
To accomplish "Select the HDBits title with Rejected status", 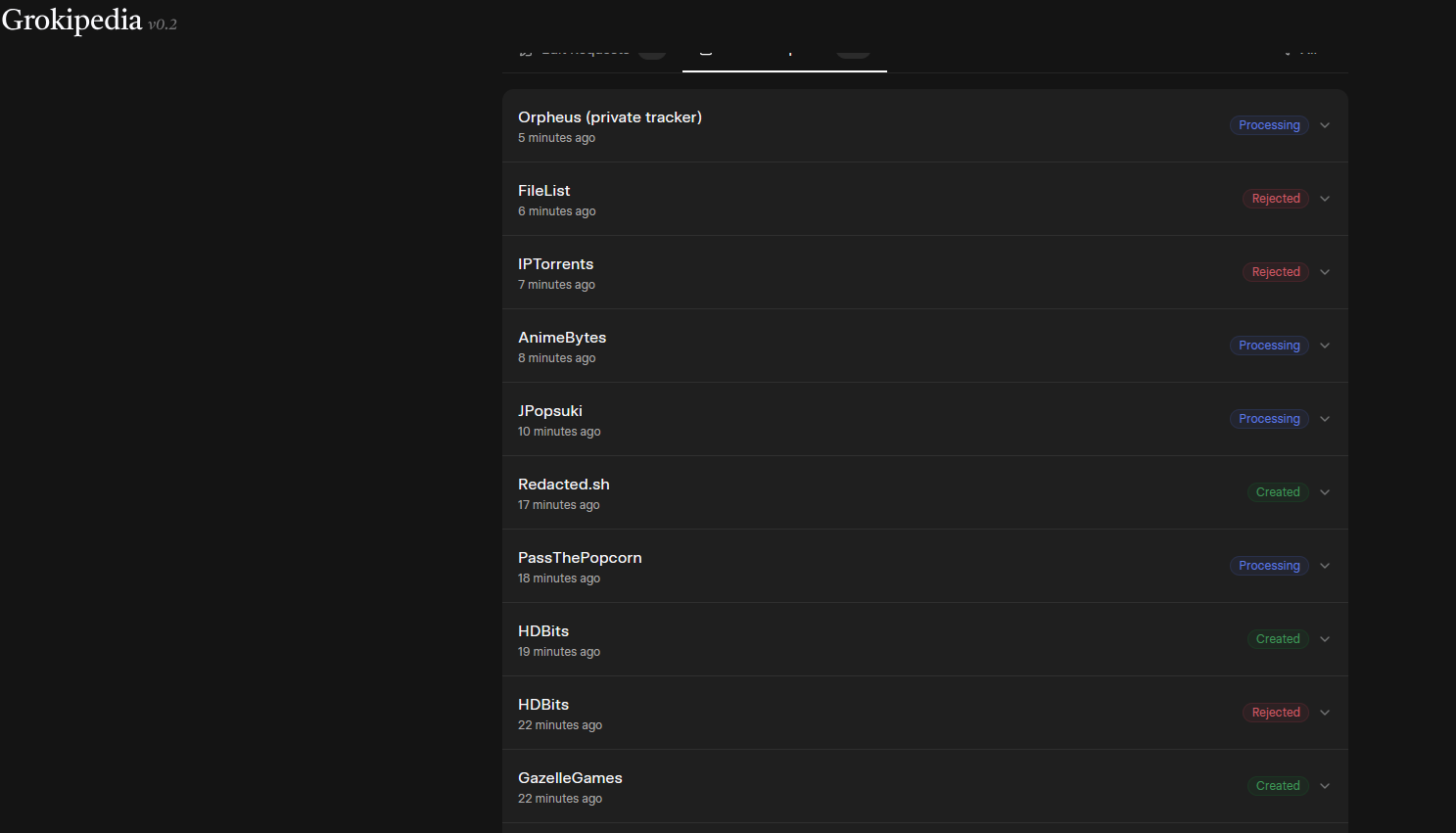I will [543, 705].
